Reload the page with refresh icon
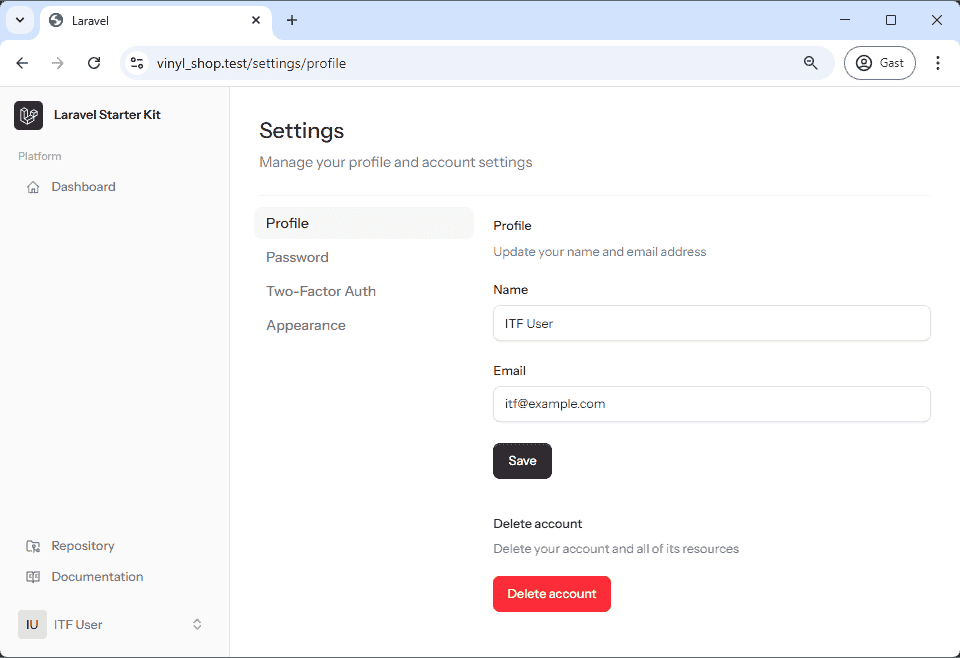Viewport: 960px width, 658px height. tap(94, 63)
